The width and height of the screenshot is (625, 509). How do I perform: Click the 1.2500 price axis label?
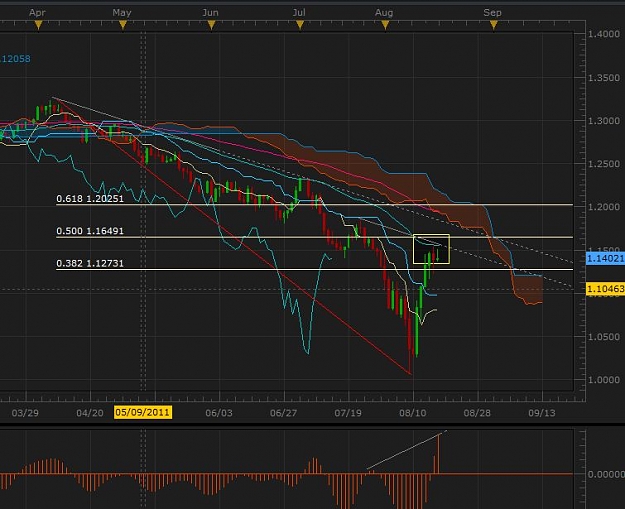pos(604,164)
